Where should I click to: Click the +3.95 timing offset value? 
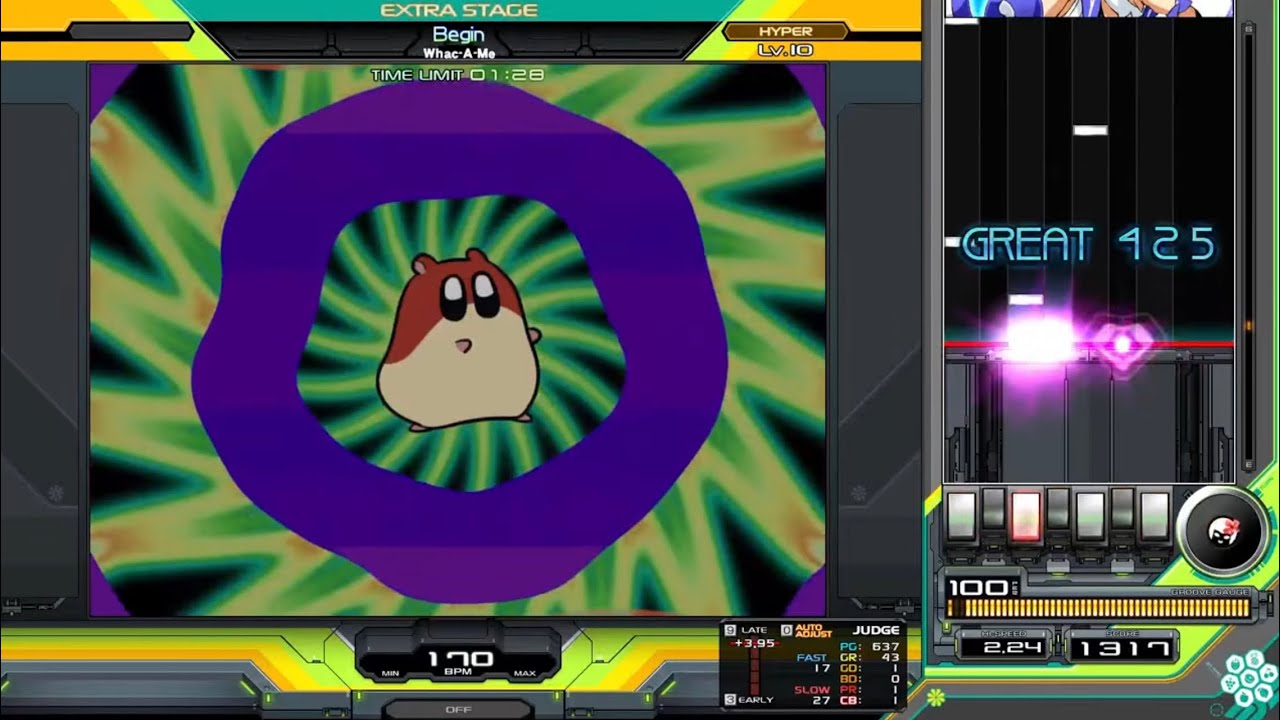coord(755,643)
